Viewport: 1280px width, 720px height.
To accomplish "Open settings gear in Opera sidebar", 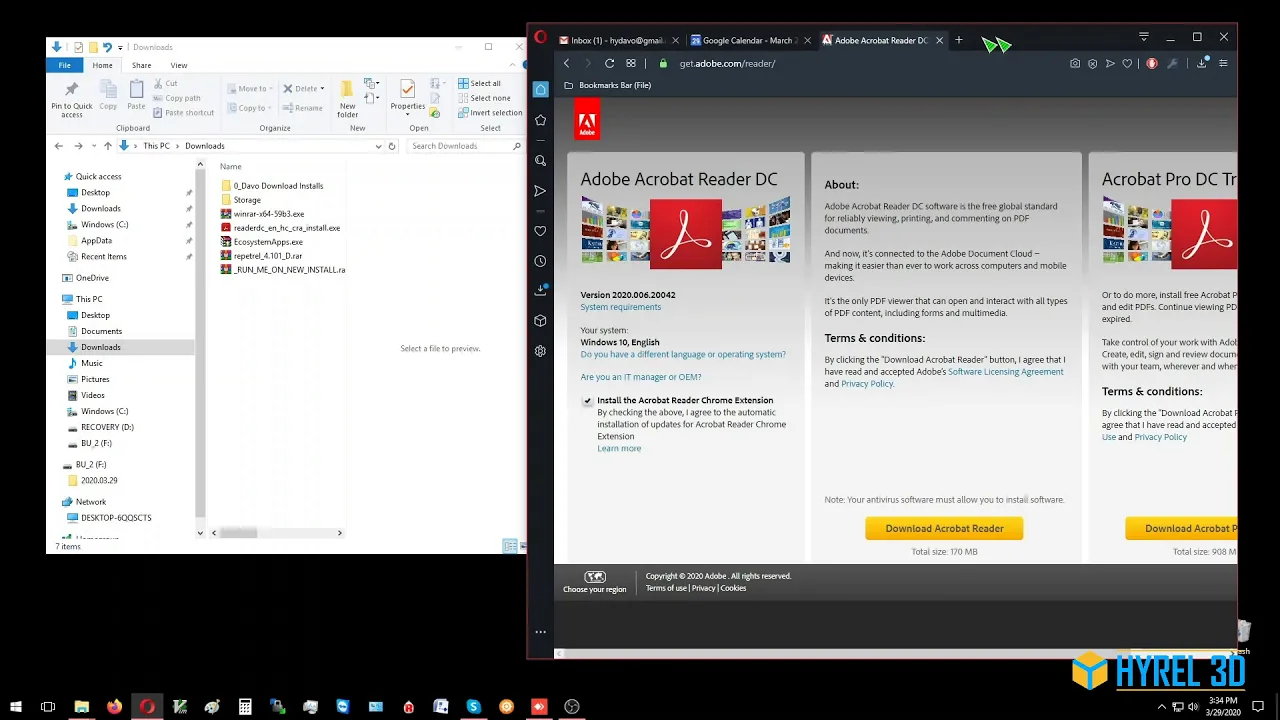I will pos(540,351).
